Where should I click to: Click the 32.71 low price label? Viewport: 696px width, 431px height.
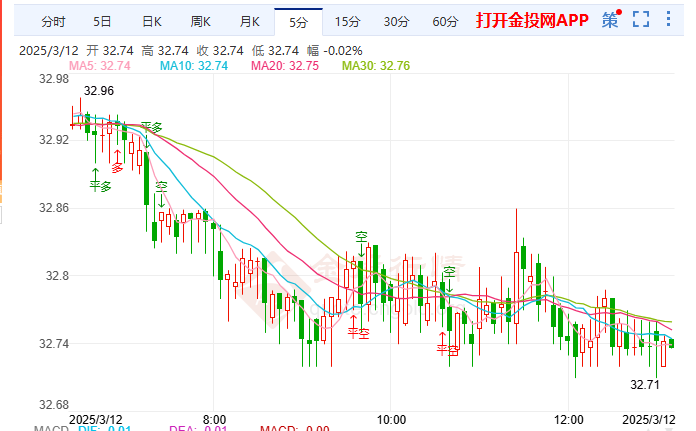pos(645,384)
